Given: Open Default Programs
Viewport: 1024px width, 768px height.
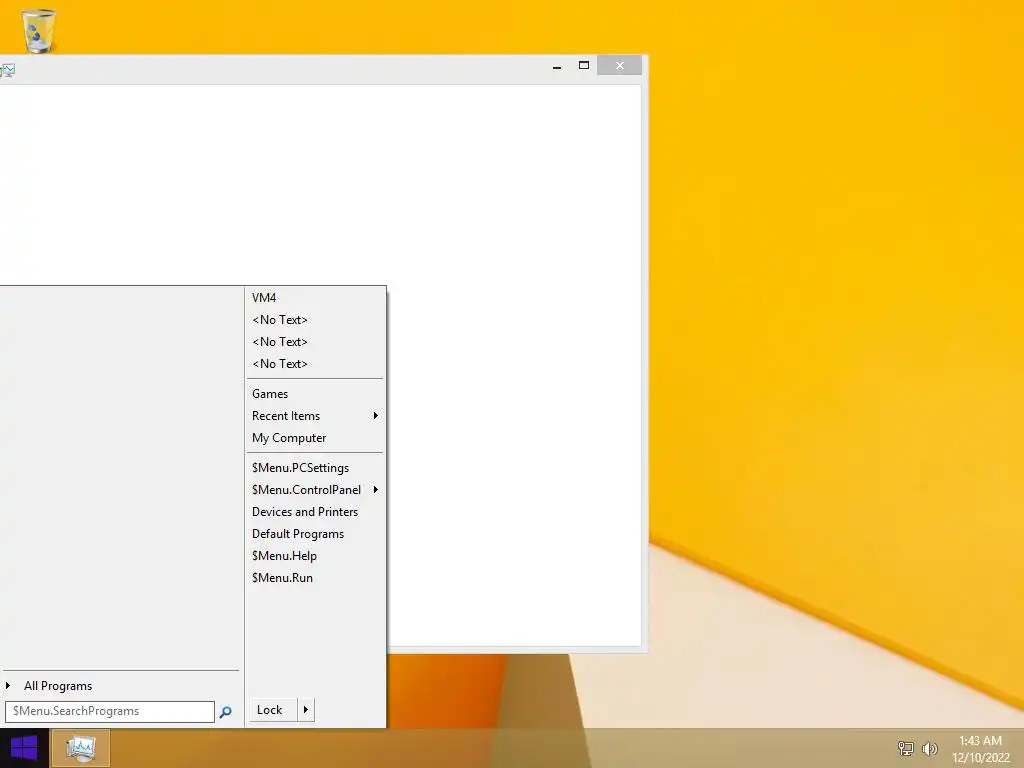Looking at the screenshot, I should [315, 534].
